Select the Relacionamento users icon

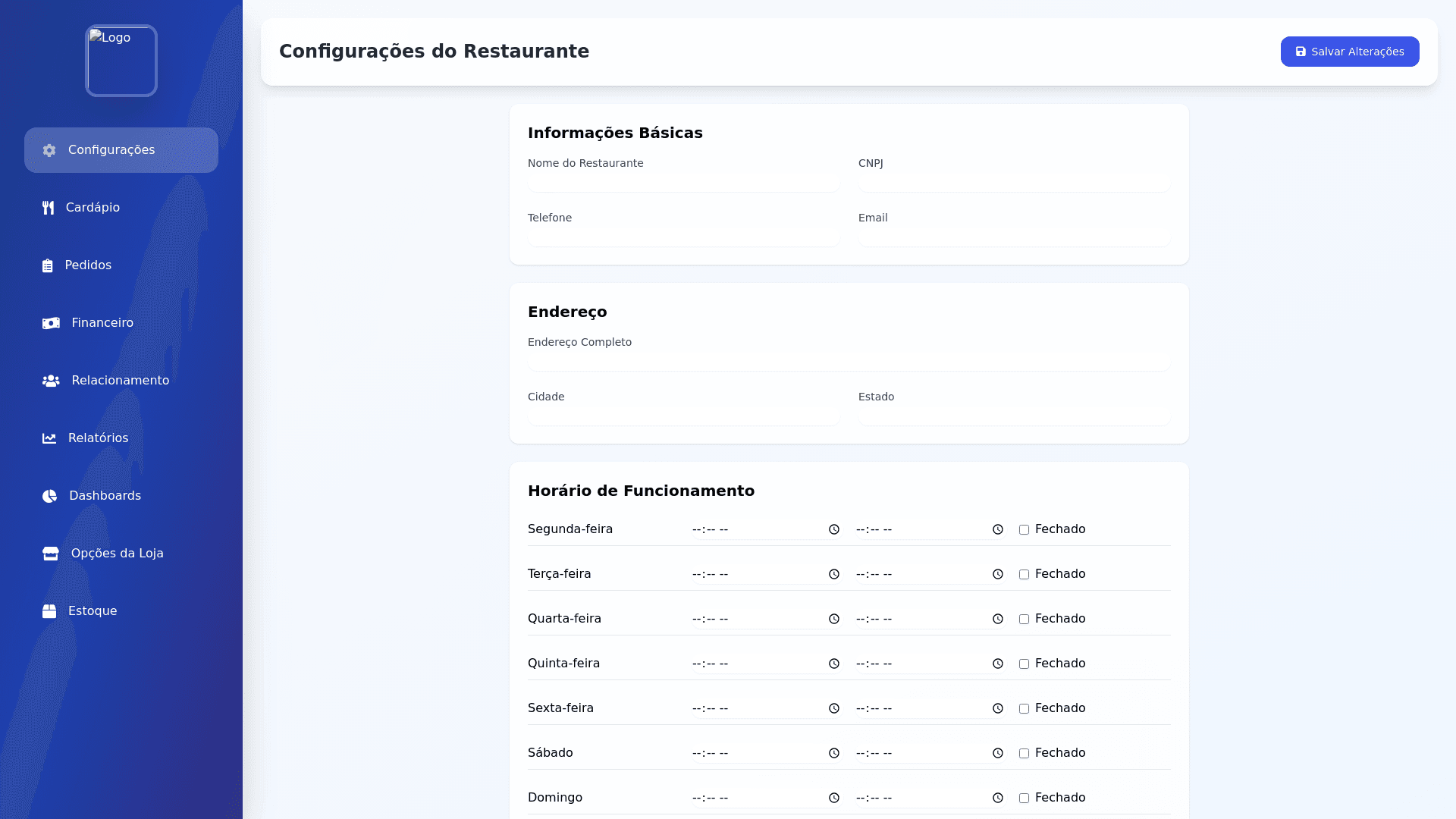[x=50, y=380]
